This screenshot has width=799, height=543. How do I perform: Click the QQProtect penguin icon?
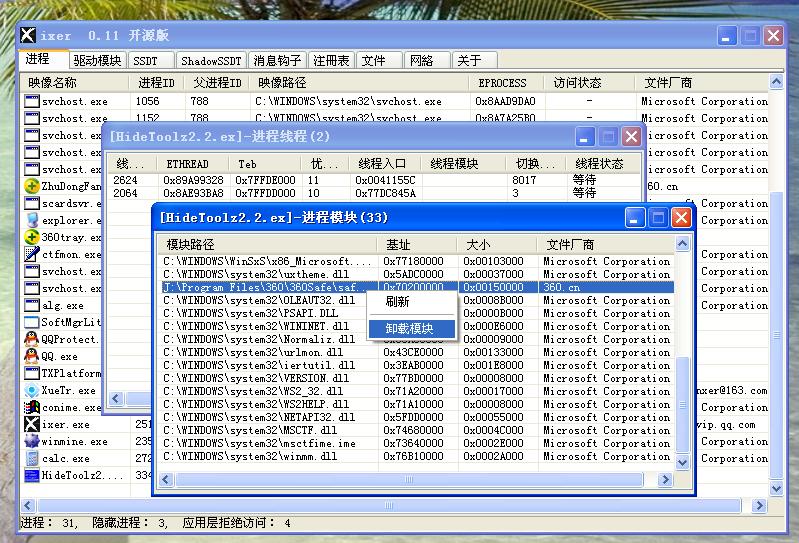click(x=32, y=339)
